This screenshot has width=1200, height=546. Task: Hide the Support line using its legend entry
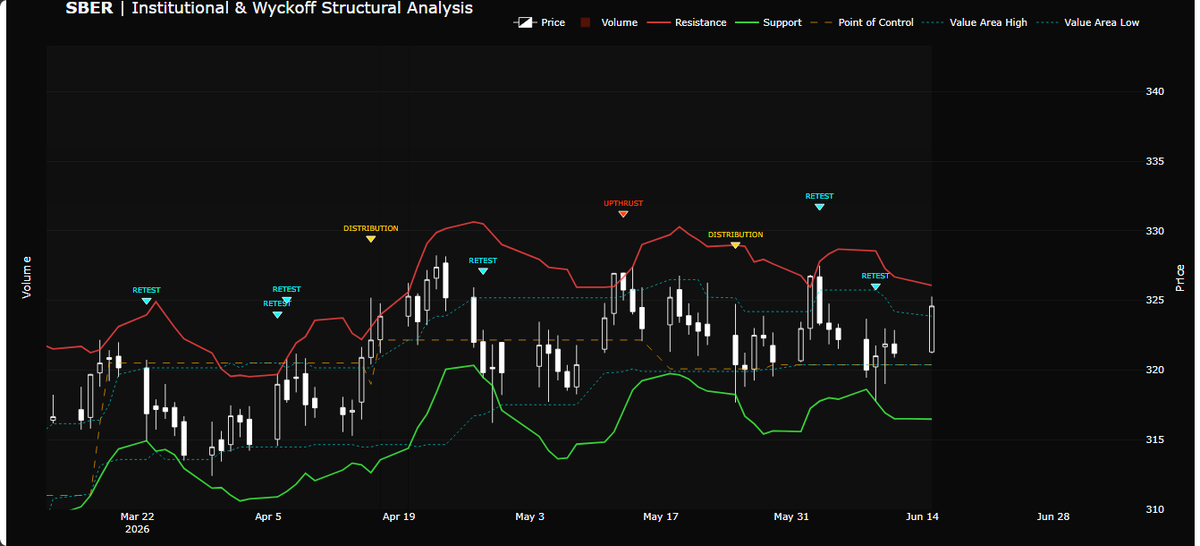coord(767,22)
